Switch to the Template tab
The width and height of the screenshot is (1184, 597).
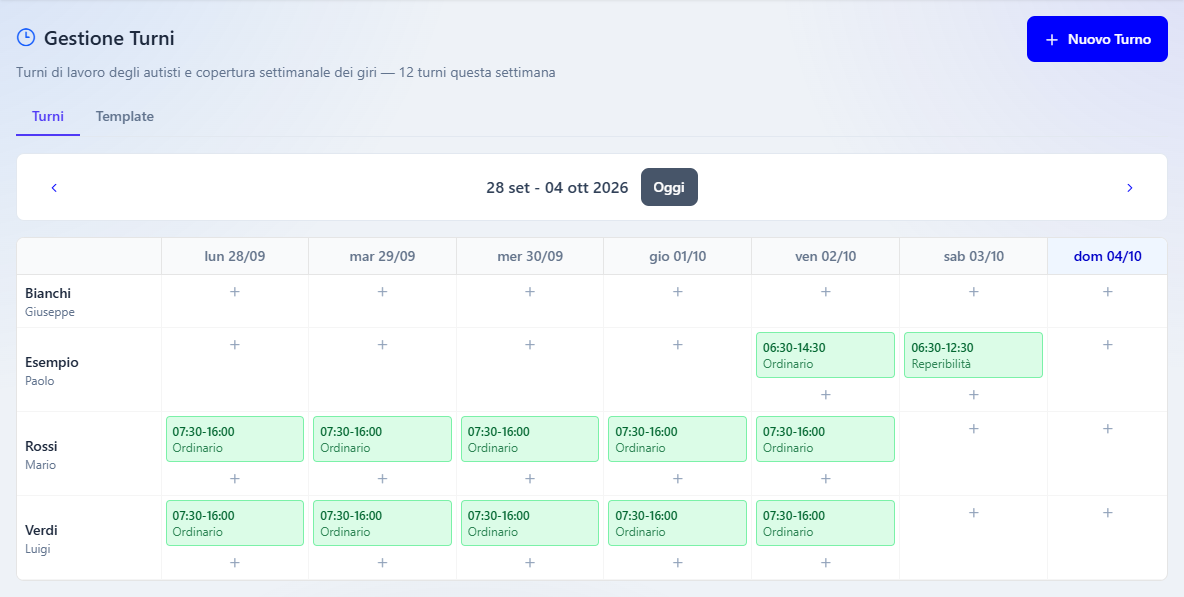tap(125, 116)
